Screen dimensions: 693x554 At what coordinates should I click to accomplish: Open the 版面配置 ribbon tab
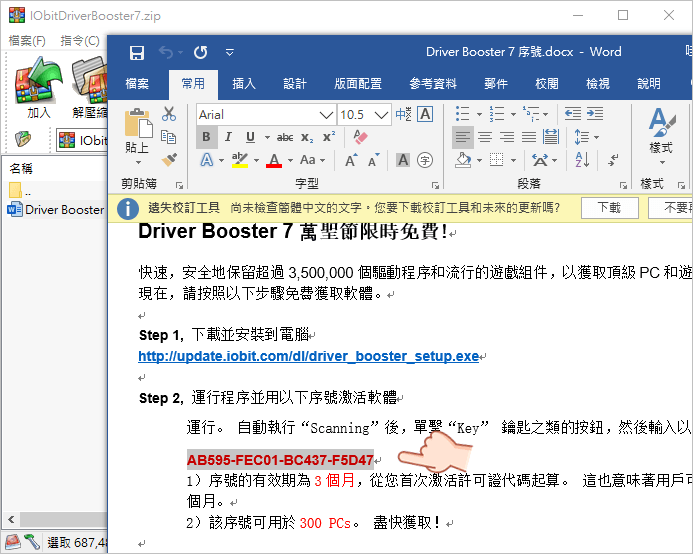[358, 84]
